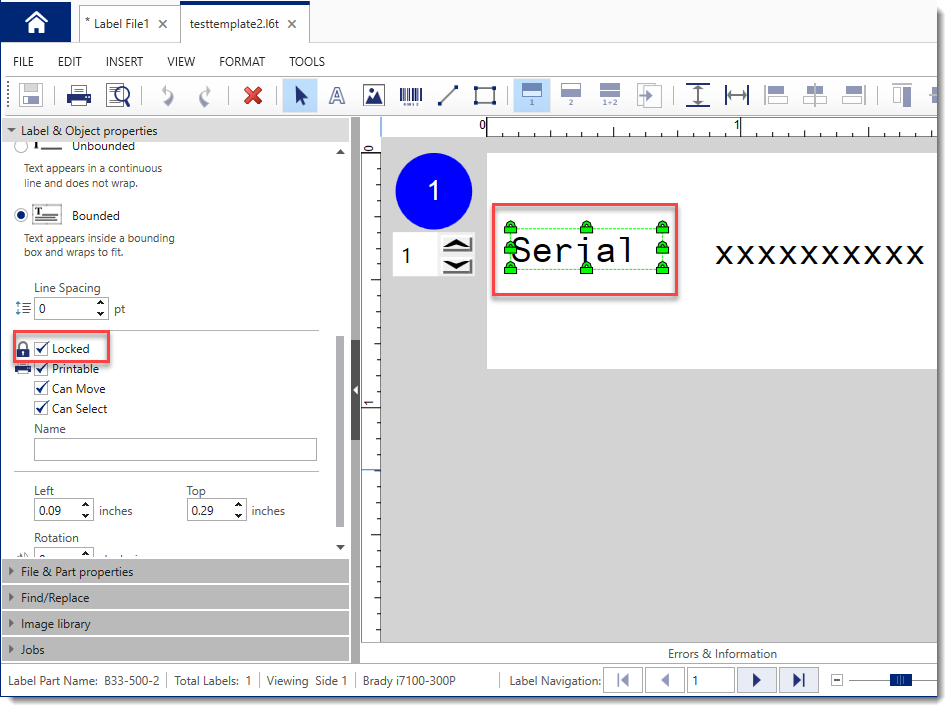The height and width of the screenshot is (712, 952).
Task: Jump to the last label
Action: tap(798, 681)
